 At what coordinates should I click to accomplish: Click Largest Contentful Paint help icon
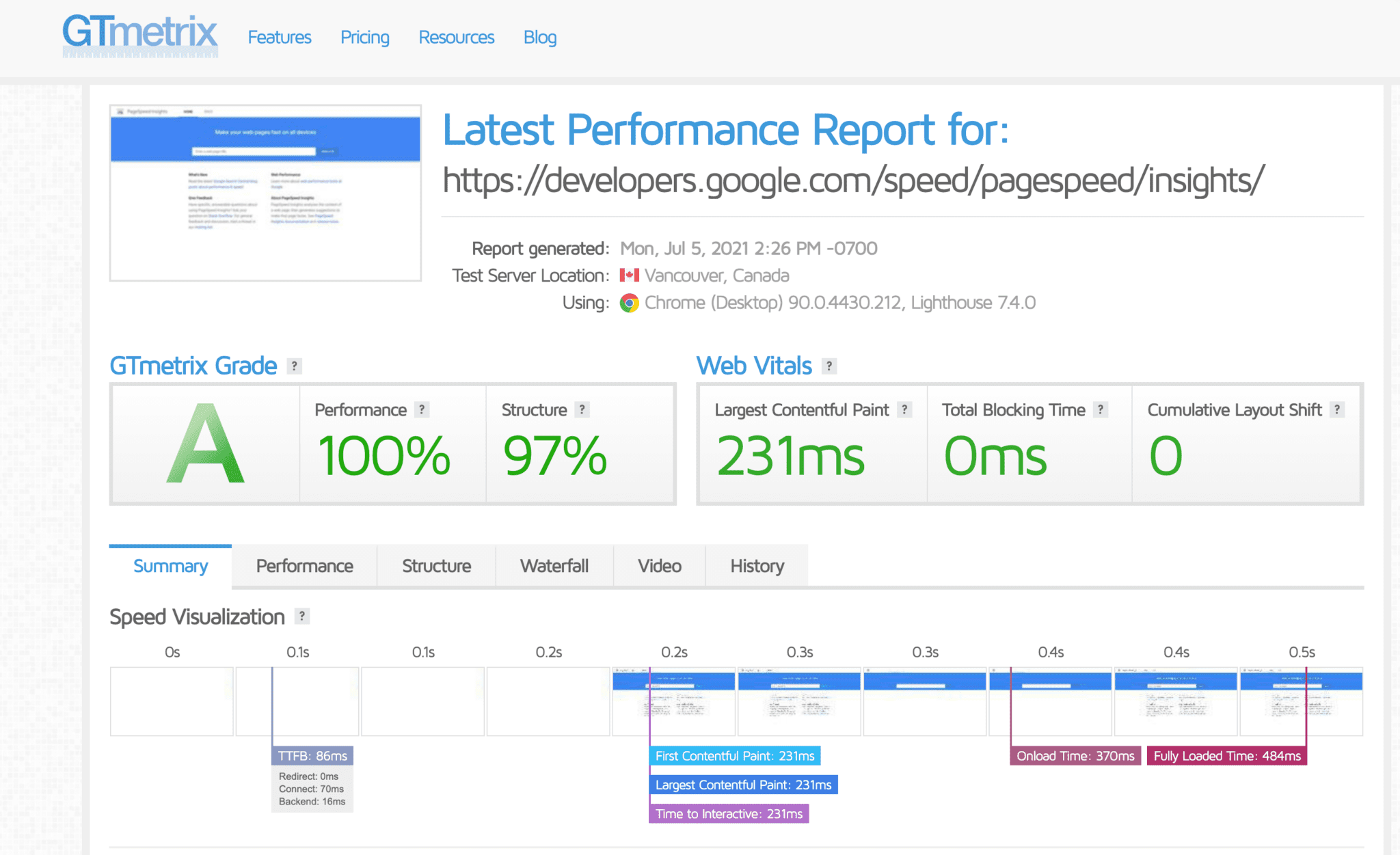[x=904, y=409]
